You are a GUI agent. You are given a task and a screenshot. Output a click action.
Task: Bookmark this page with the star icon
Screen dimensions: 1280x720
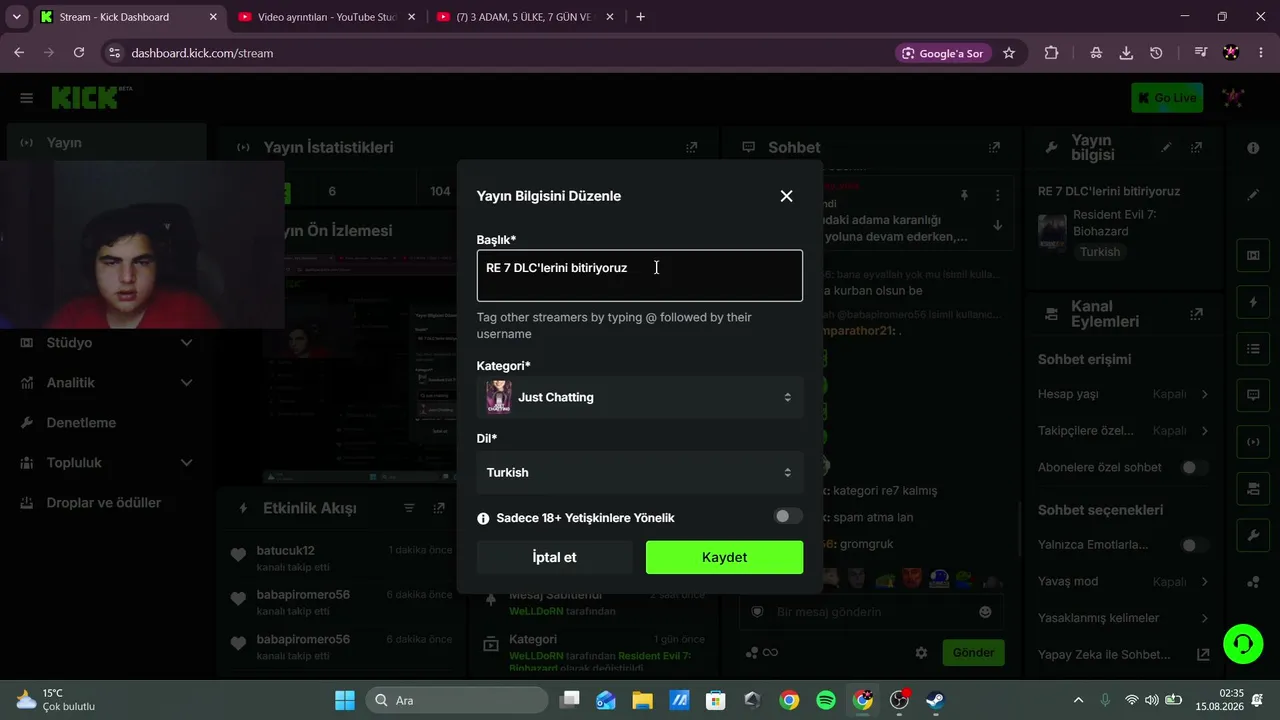[x=1009, y=53]
